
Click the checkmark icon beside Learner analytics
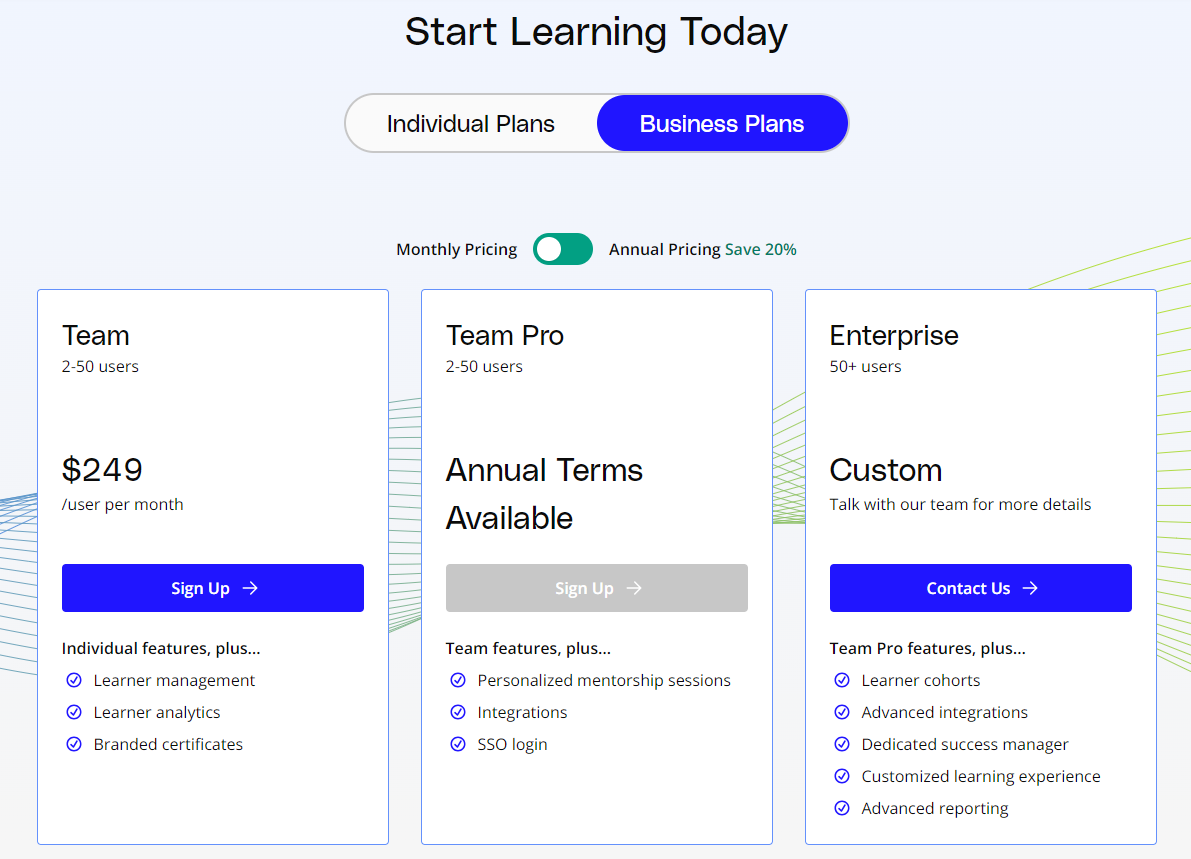click(74, 712)
